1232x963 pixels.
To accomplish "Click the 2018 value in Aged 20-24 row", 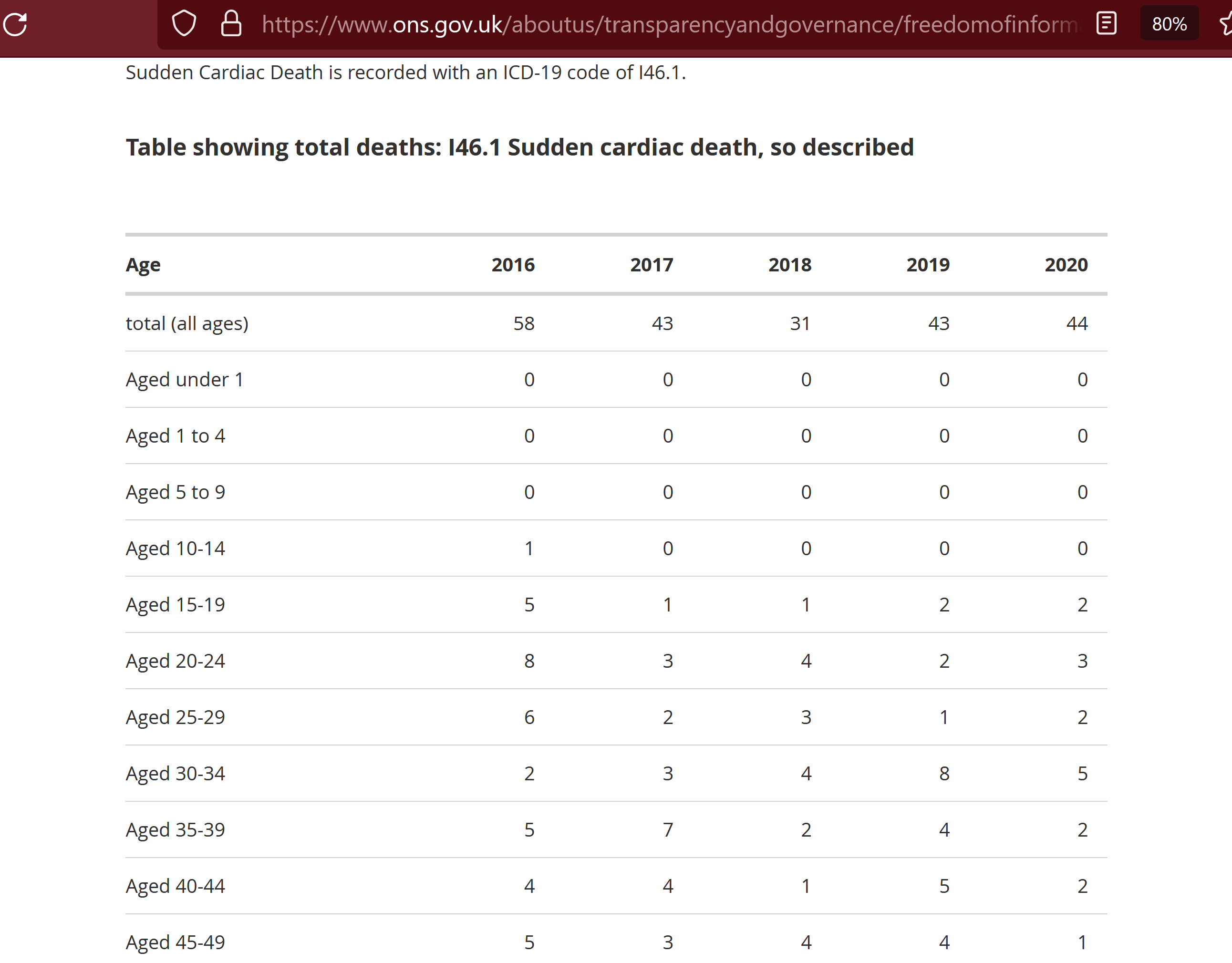I will pos(806,661).
